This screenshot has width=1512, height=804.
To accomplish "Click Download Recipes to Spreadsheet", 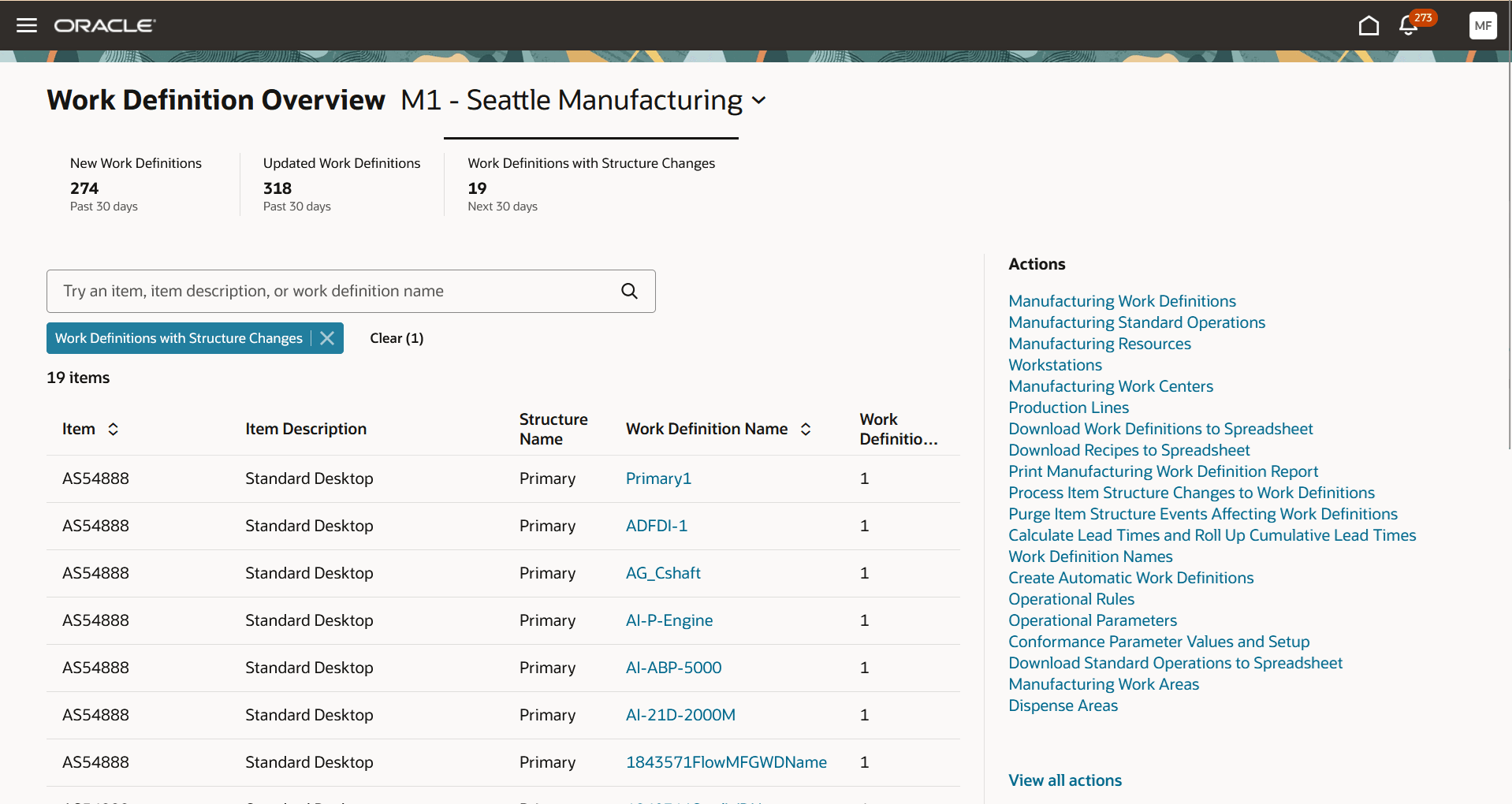I will coord(1129,450).
